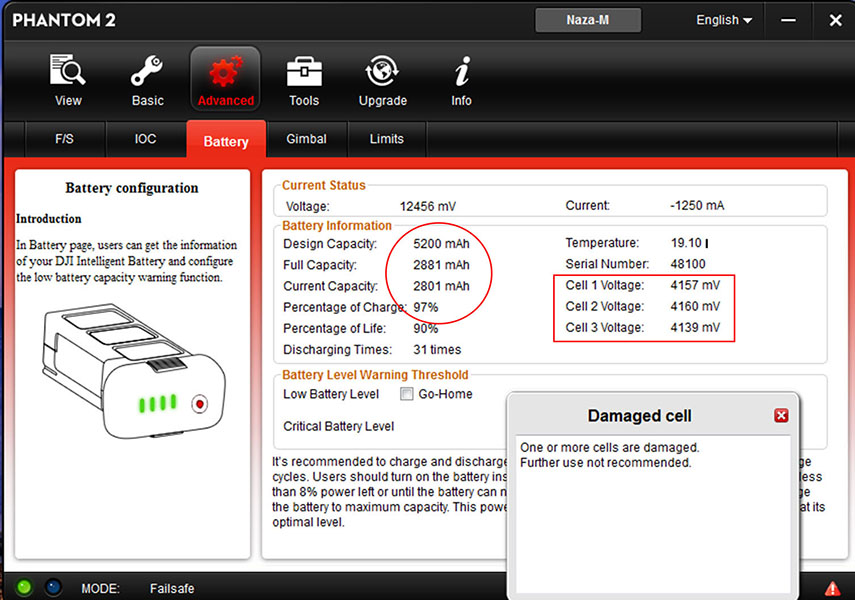The image size is (855, 600).
Task: Click the 'Further use not recommended' message
Action: coord(605,463)
